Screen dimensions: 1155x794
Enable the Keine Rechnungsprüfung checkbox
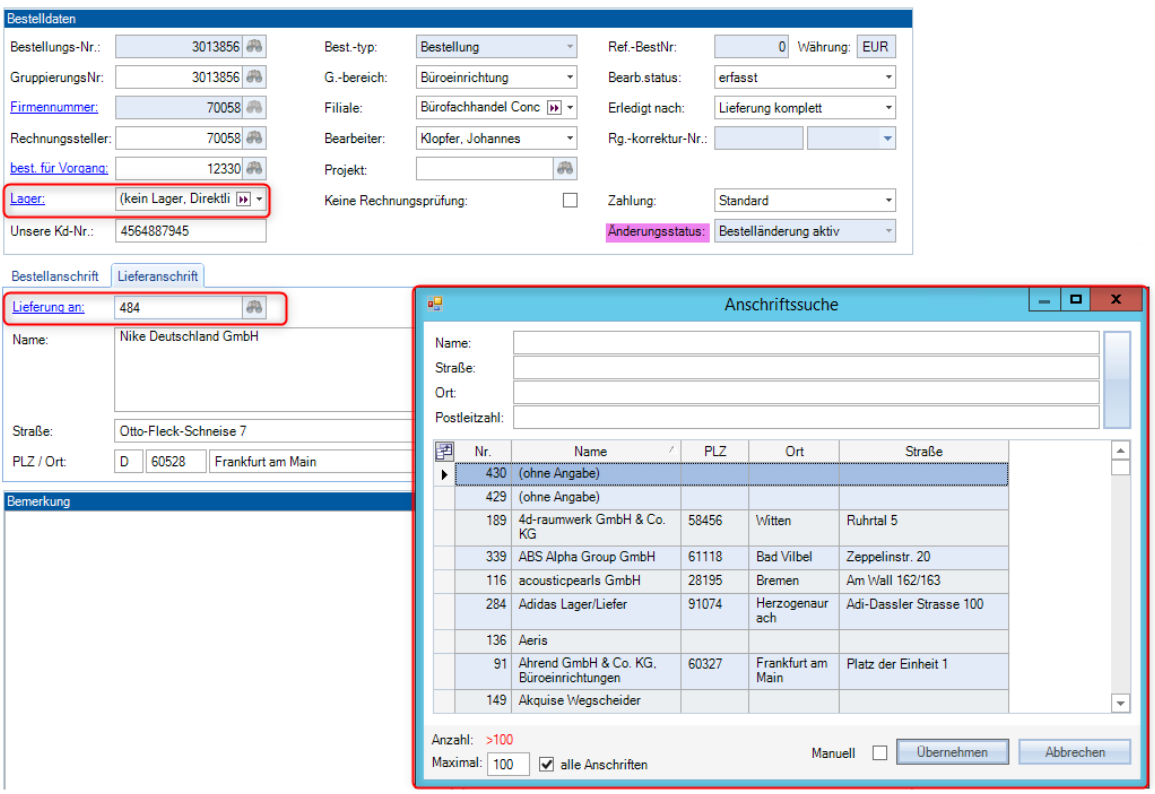(570, 200)
